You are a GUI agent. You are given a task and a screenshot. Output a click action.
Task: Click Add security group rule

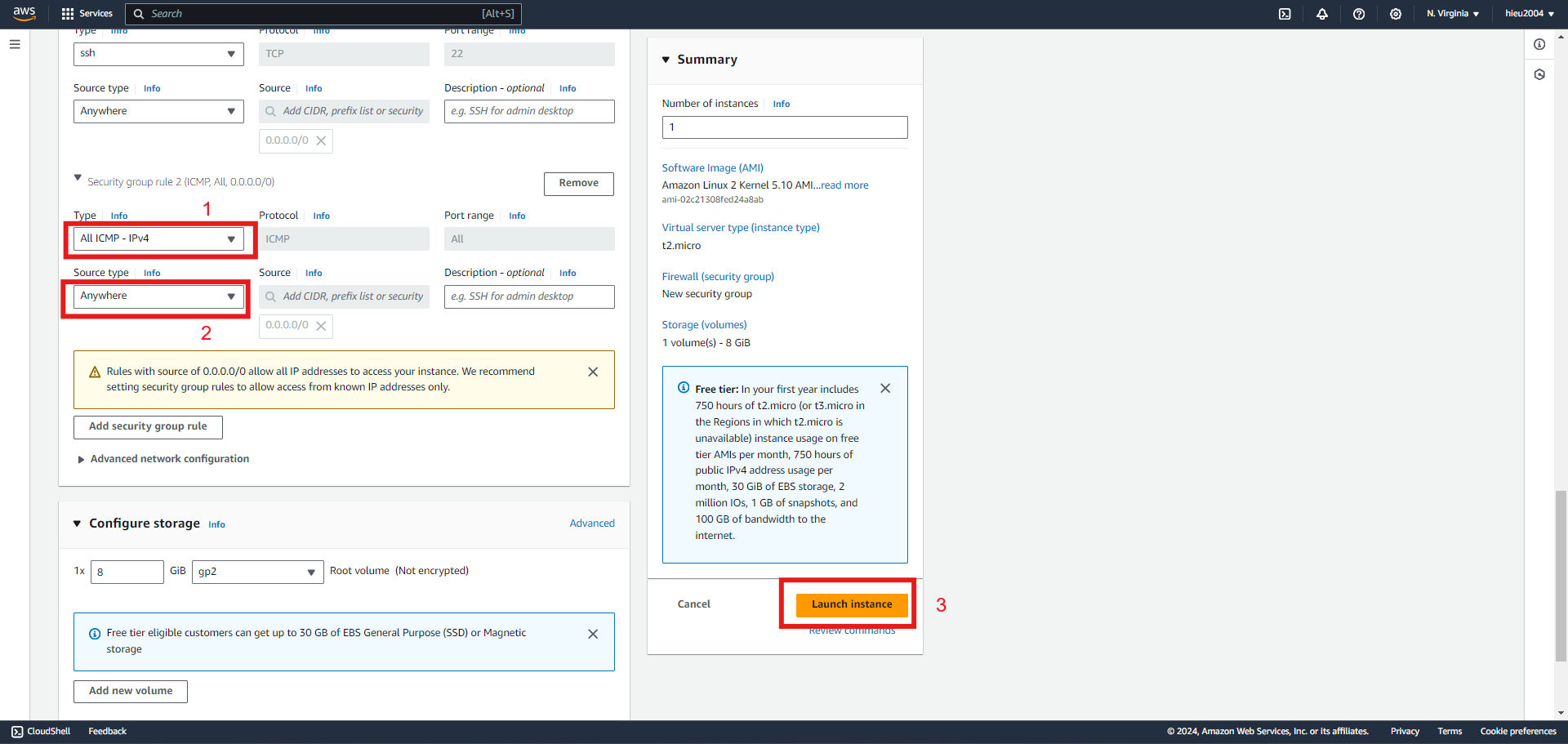[x=148, y=427]
